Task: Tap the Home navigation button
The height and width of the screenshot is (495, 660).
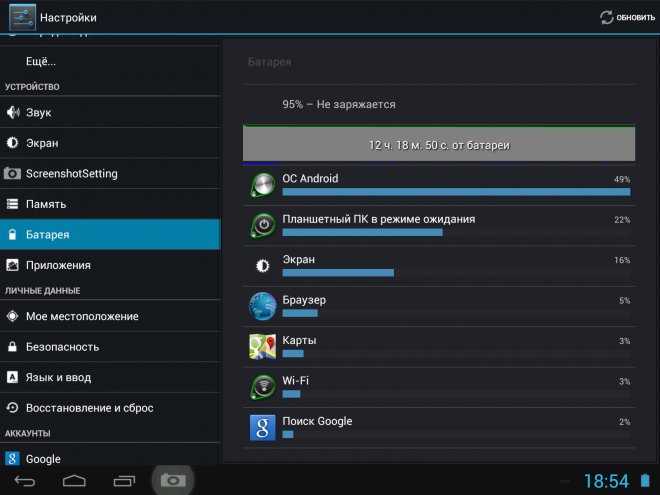Action: pos(74,481)
